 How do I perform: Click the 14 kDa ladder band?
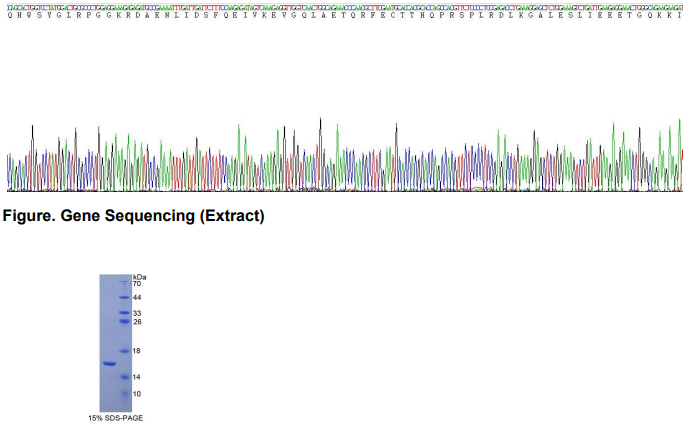125,377
